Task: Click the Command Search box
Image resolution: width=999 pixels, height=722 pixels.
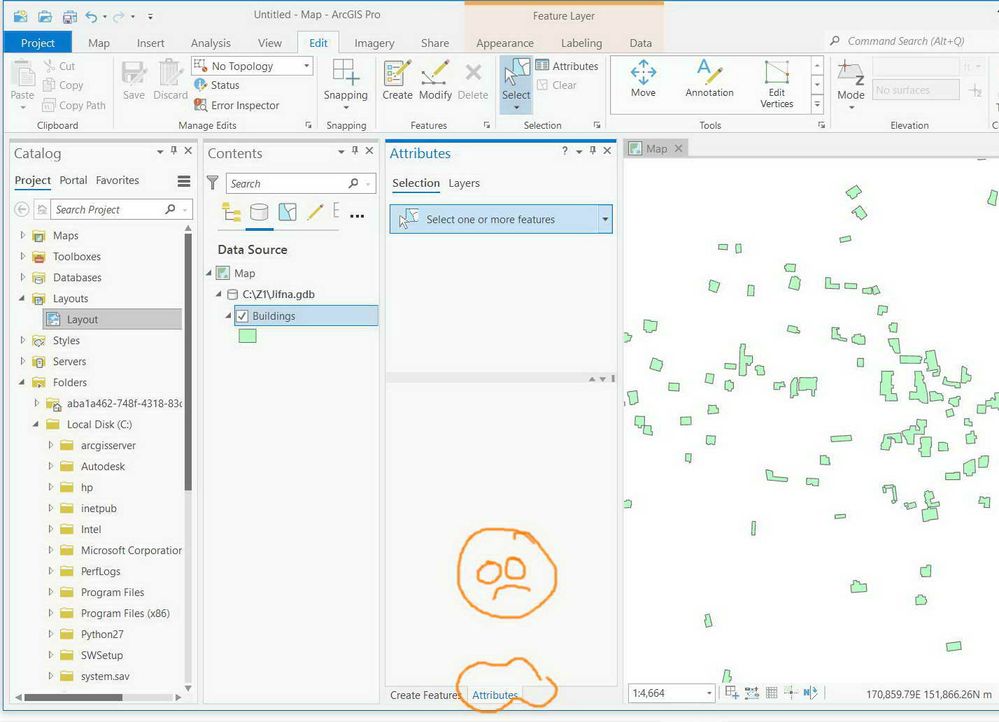Action: tap(908, 41)
